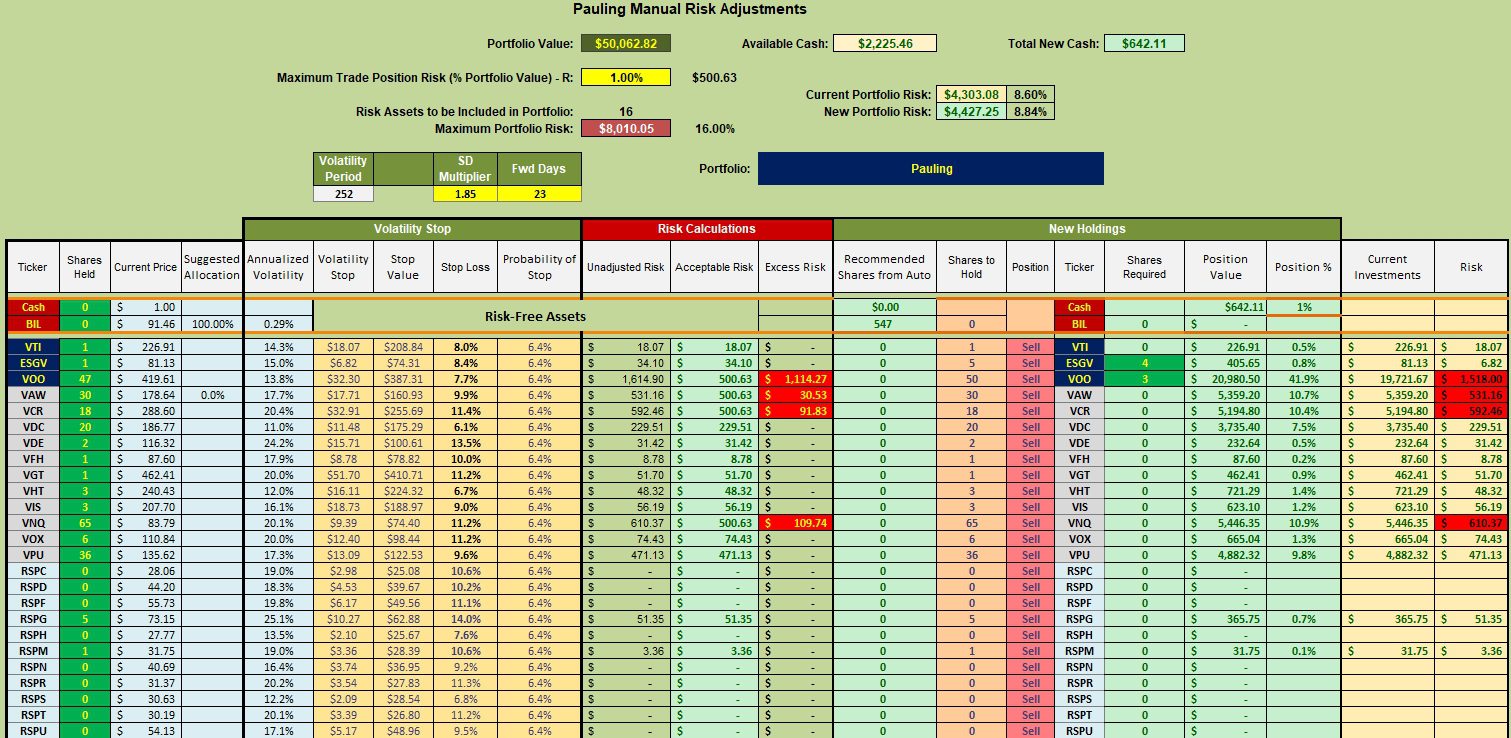Click VOO position value 20,980.50
The image size is (1511, 738).
point(1226,379)
